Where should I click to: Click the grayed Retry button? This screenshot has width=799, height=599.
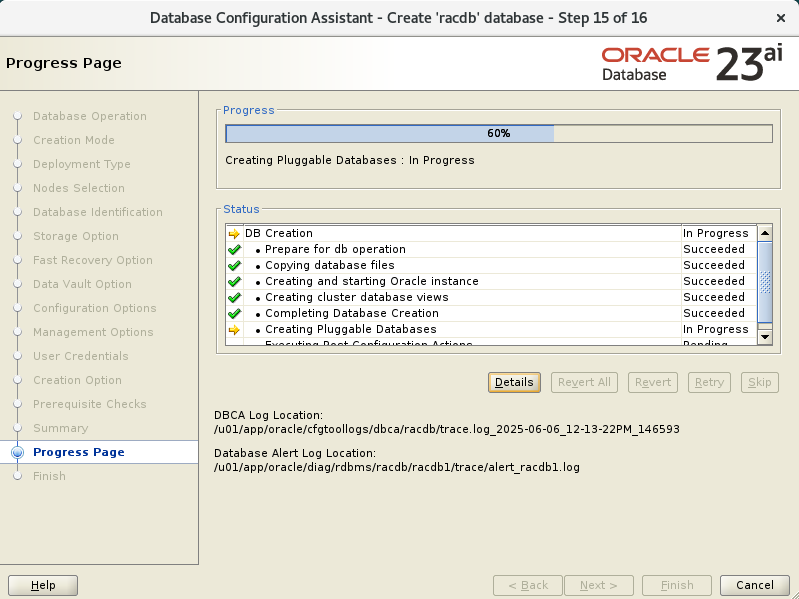point(709,382)
